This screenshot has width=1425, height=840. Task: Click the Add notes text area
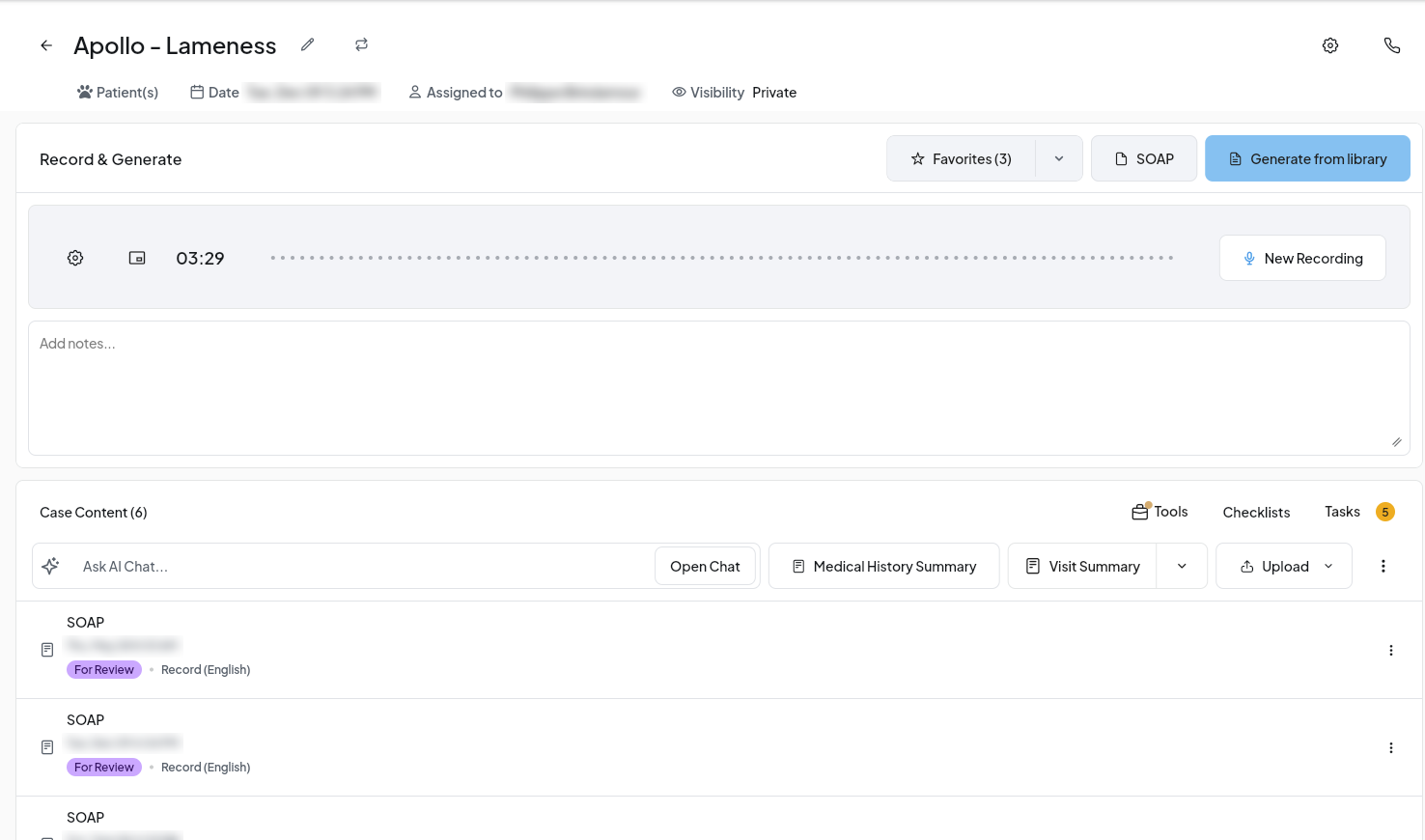tap(719, 388)
